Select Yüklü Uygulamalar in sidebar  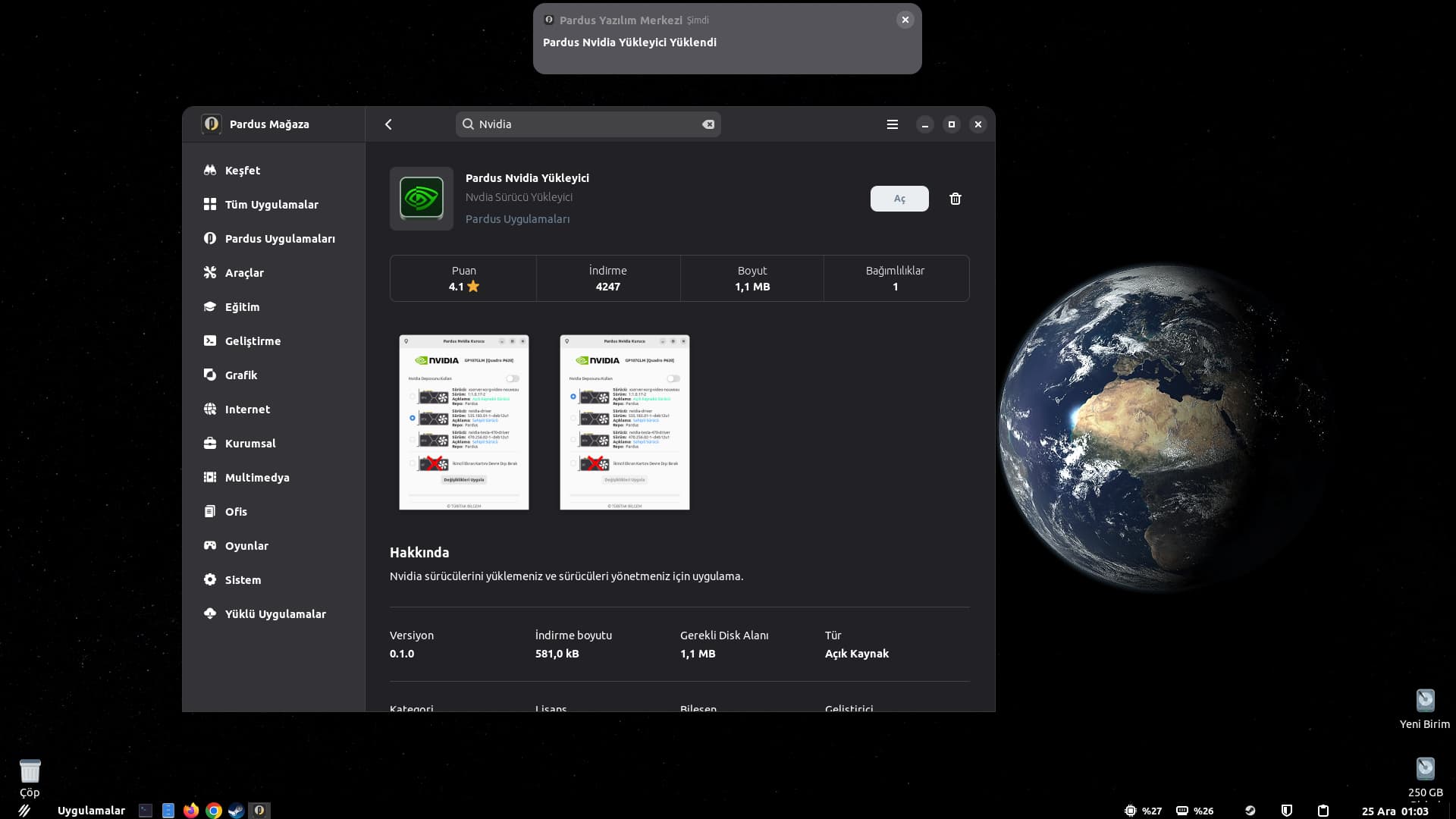(x=275, y=614)
